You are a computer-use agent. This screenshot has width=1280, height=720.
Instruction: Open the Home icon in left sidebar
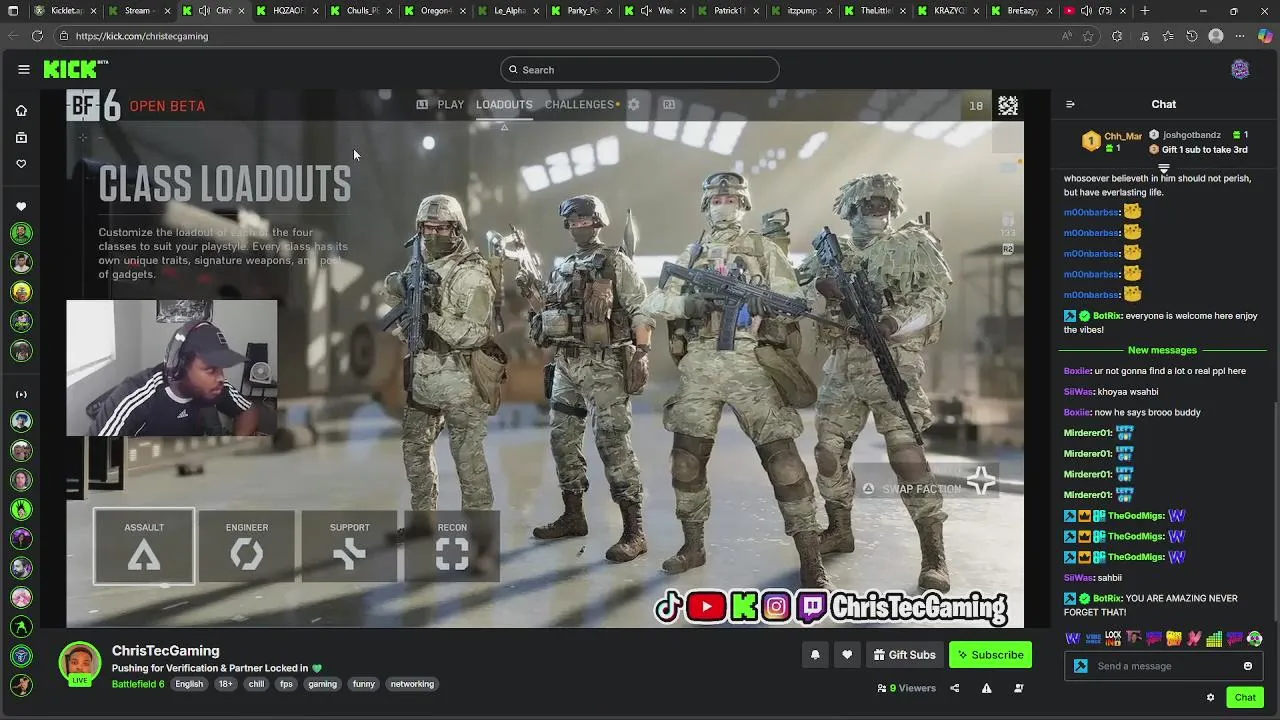tap(21, 111)
